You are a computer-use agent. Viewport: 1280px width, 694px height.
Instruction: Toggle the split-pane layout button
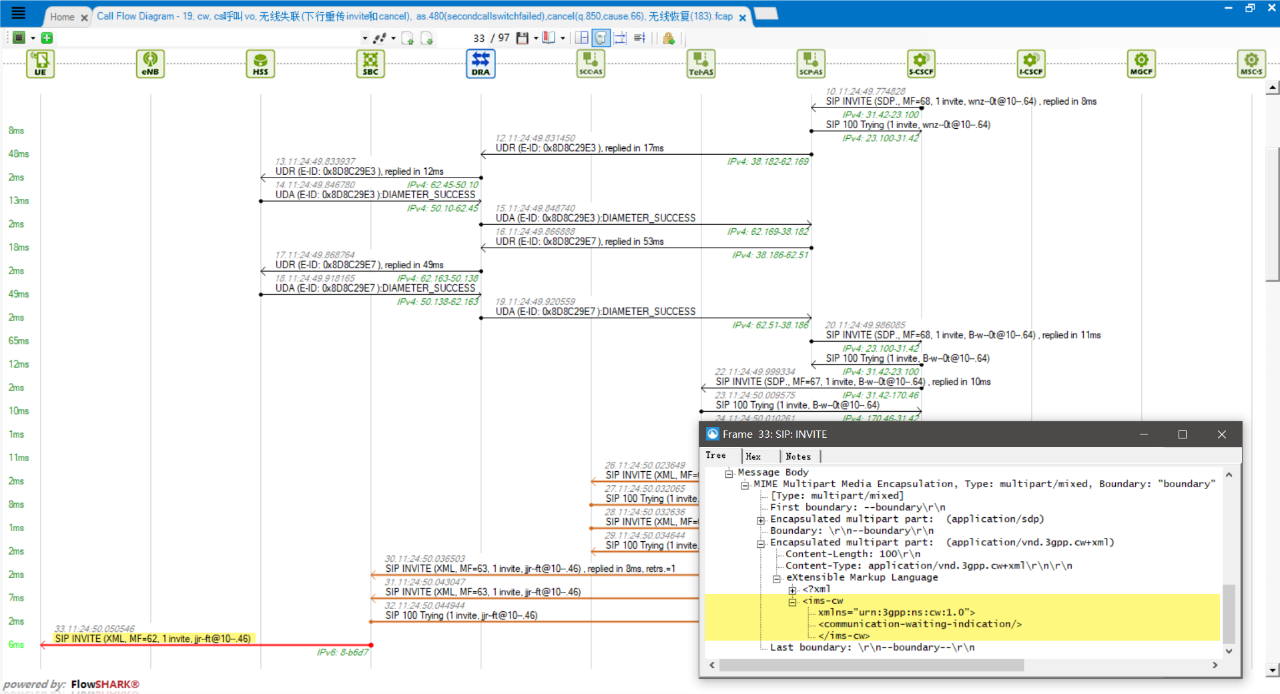coord(582,38)
